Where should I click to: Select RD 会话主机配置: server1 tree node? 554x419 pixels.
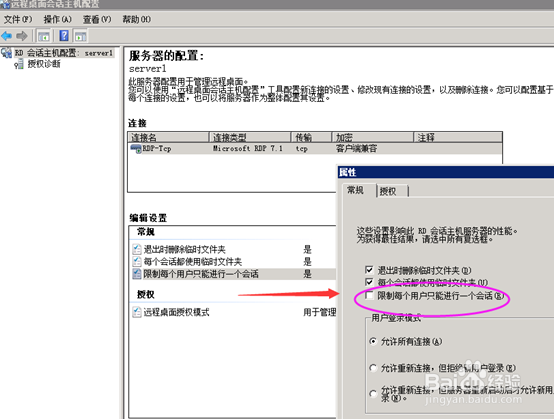coord(64,53)
